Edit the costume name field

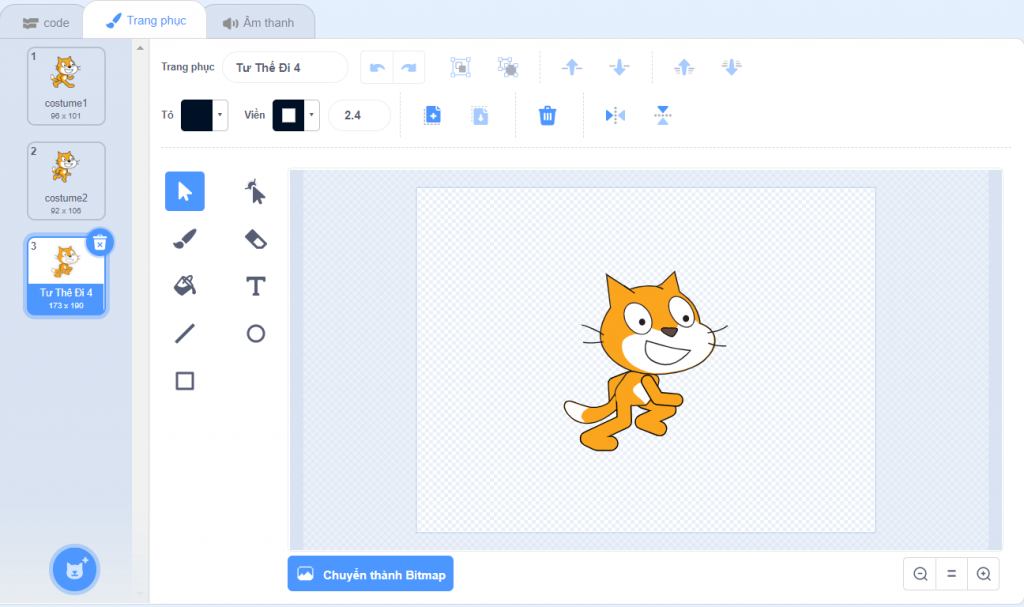tap(285, 67)
